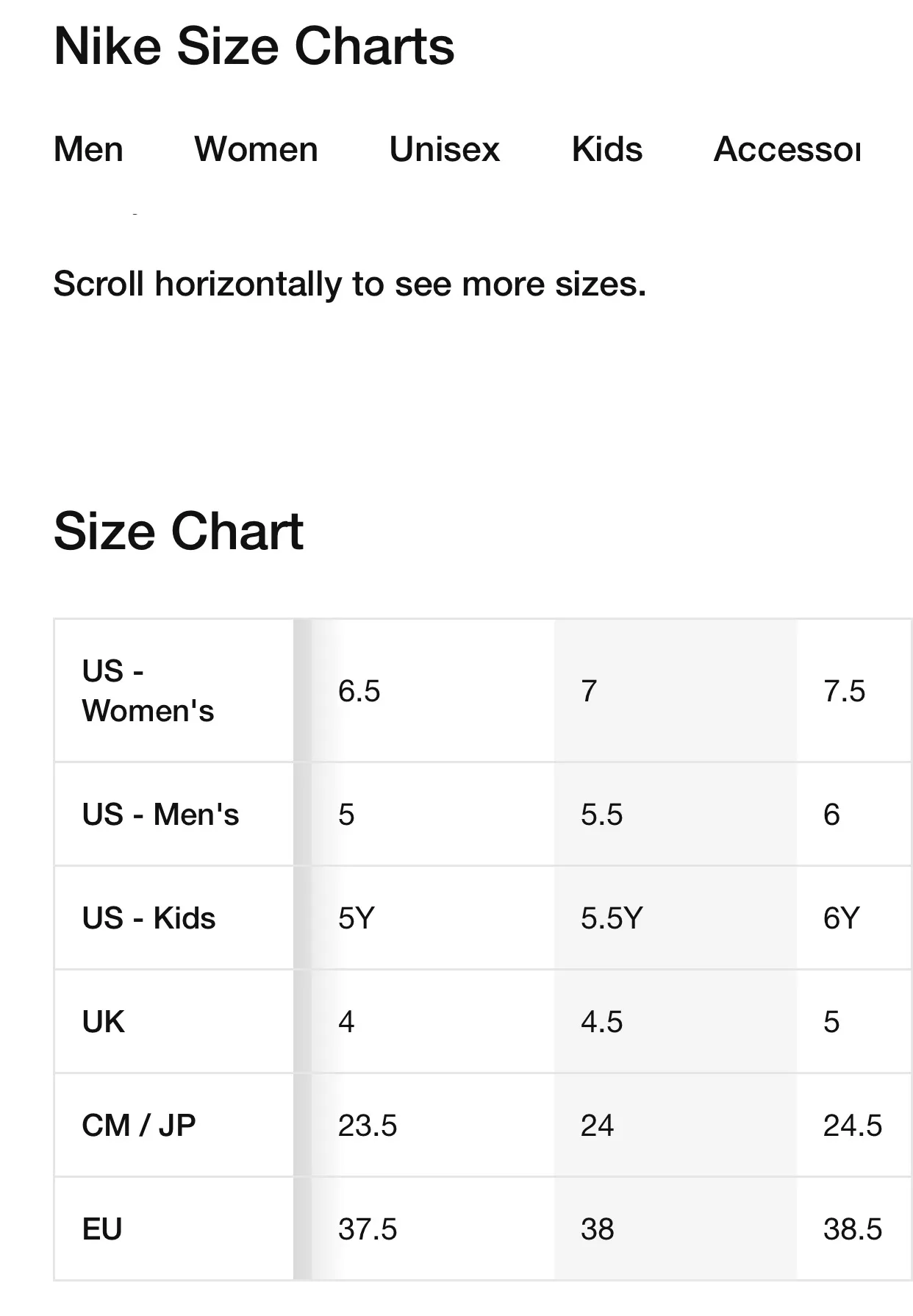Open the Men size chart tab
This screenshot has width=913, height=1316.
coord(88,149)
